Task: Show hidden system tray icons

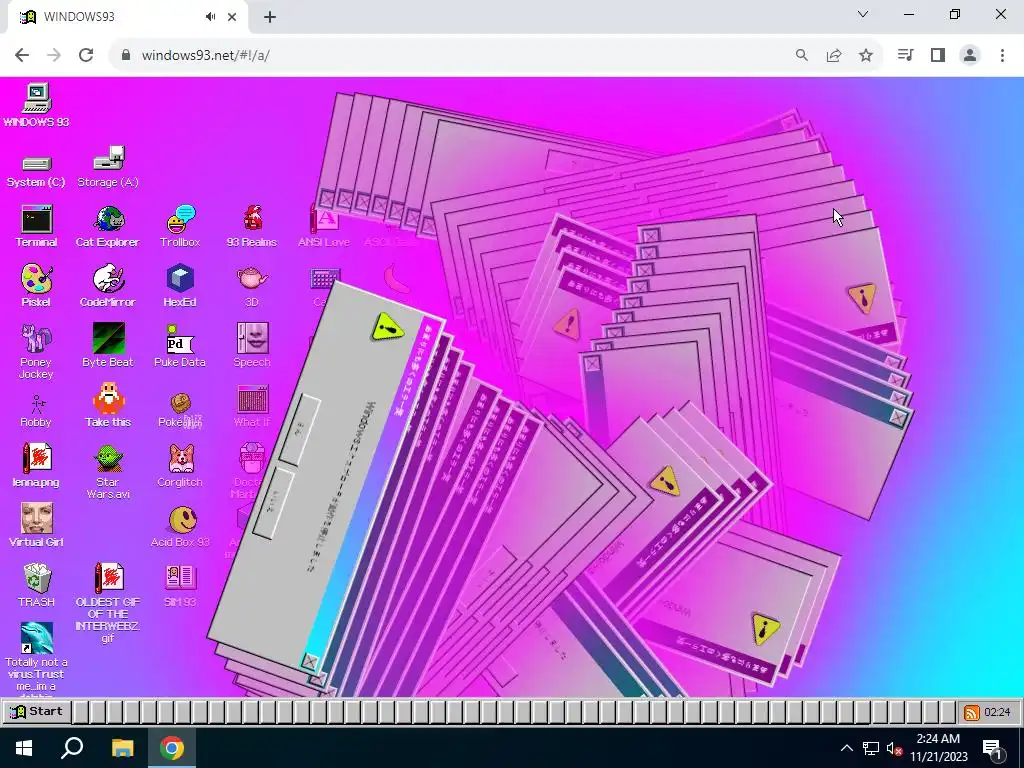Action: (x=846, y=748)
